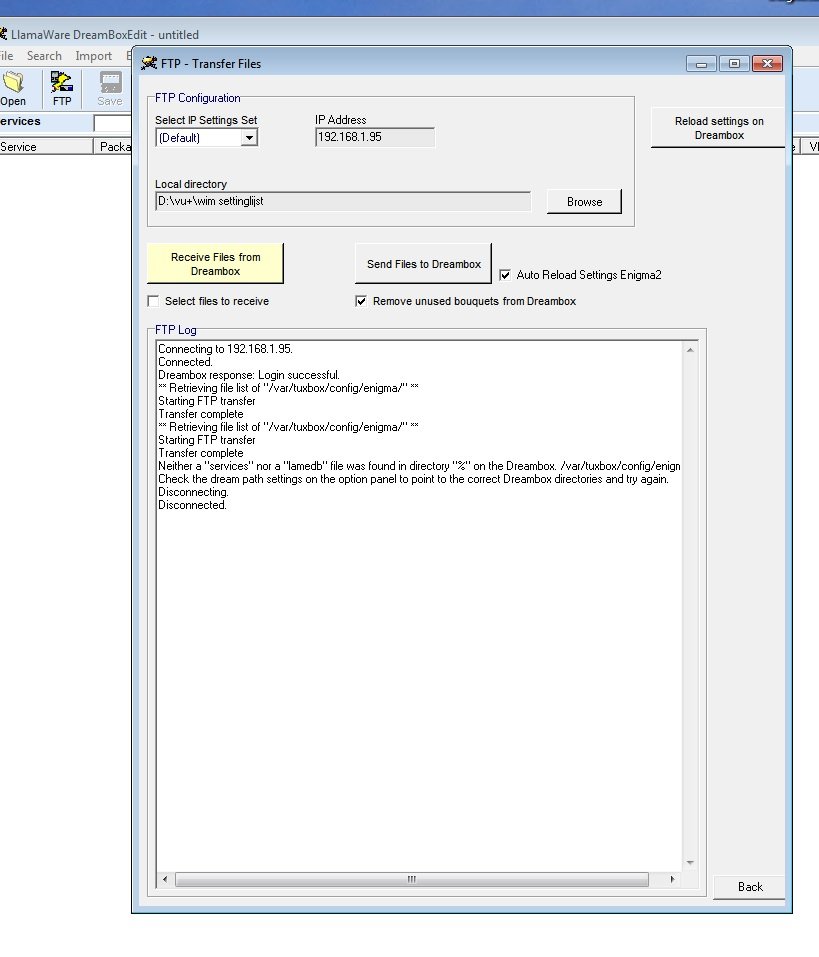Screen dimensions: 819x957
Task: Click the Service column header
Action: (46, 146)
